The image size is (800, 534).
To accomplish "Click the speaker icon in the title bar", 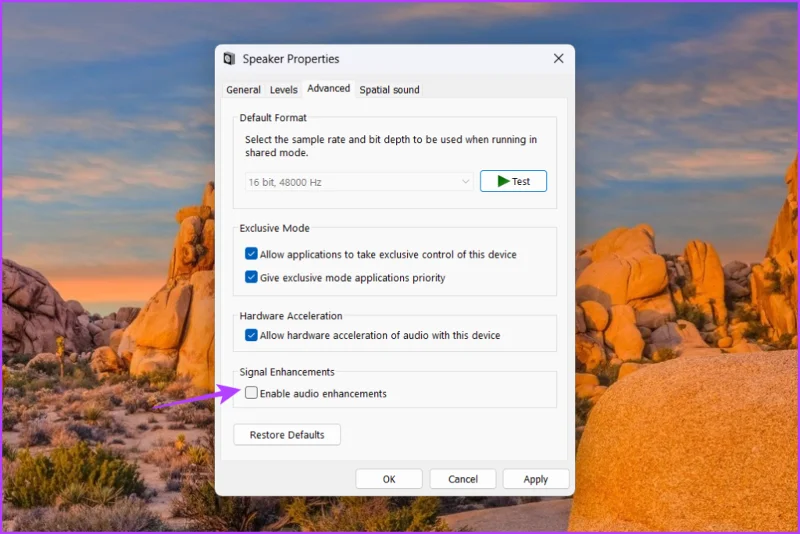I will click(x=230, y=59).
